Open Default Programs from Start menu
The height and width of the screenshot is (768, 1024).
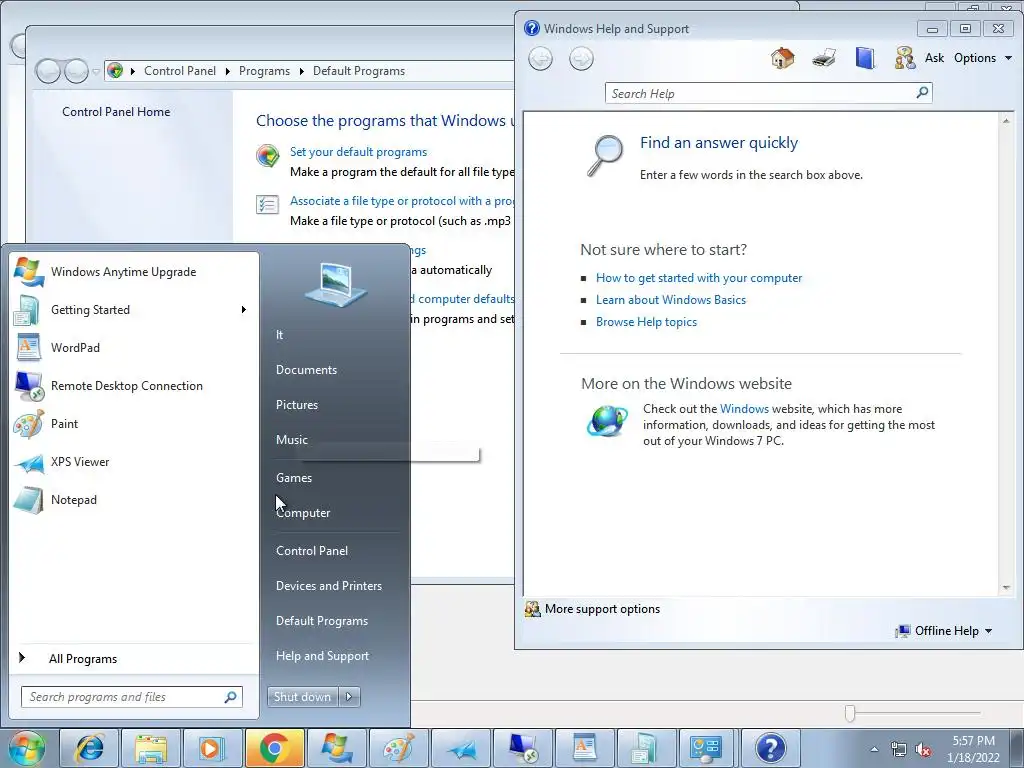coord(321,620)
